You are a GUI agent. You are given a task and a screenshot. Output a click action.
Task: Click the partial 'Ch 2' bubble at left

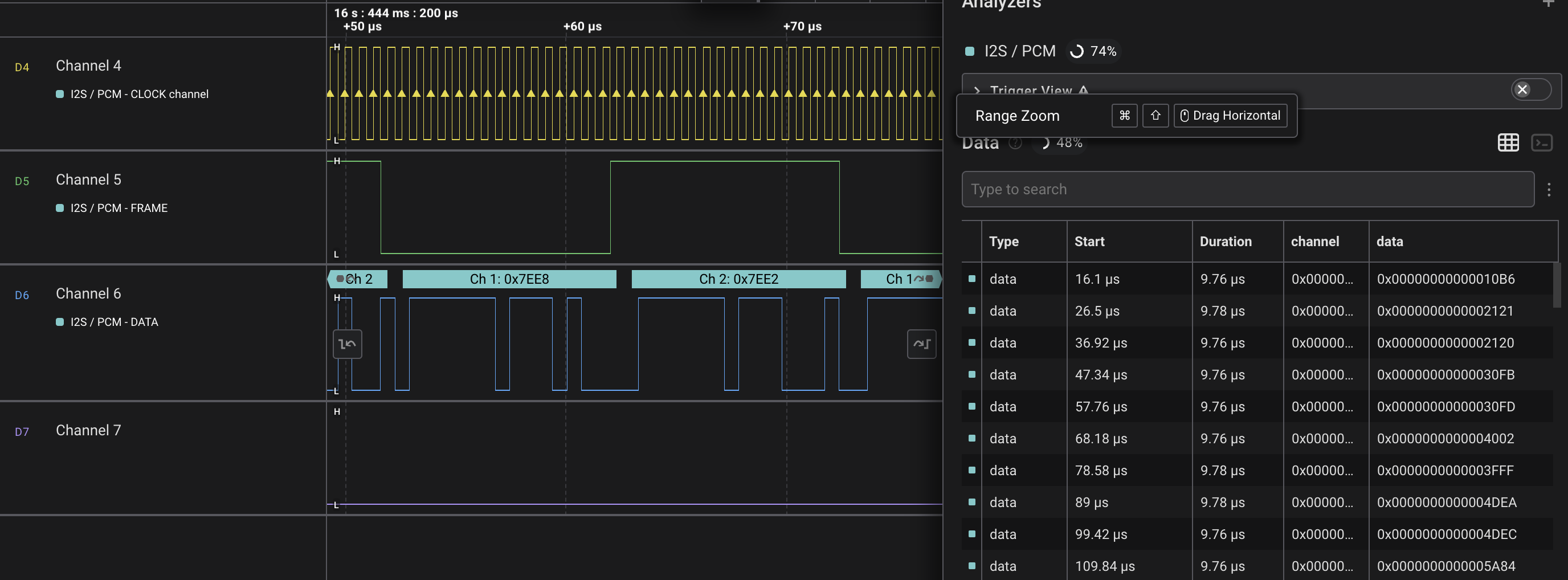point(358,279)
